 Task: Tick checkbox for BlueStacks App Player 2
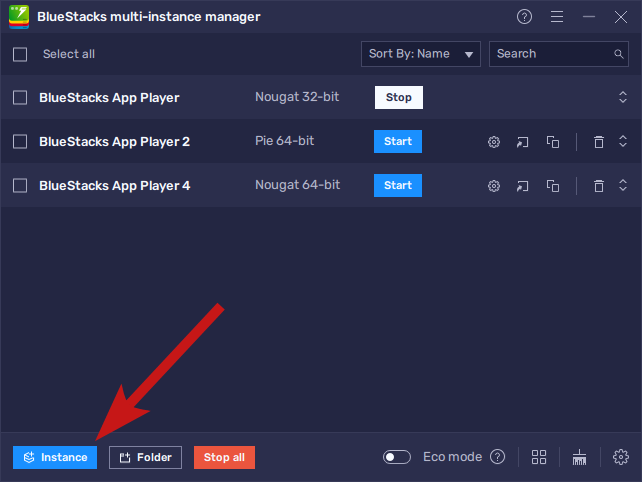coord(20,142)
